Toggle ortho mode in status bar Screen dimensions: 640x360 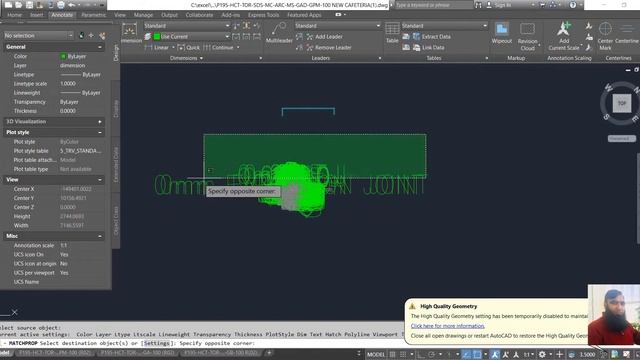point(421,355)
